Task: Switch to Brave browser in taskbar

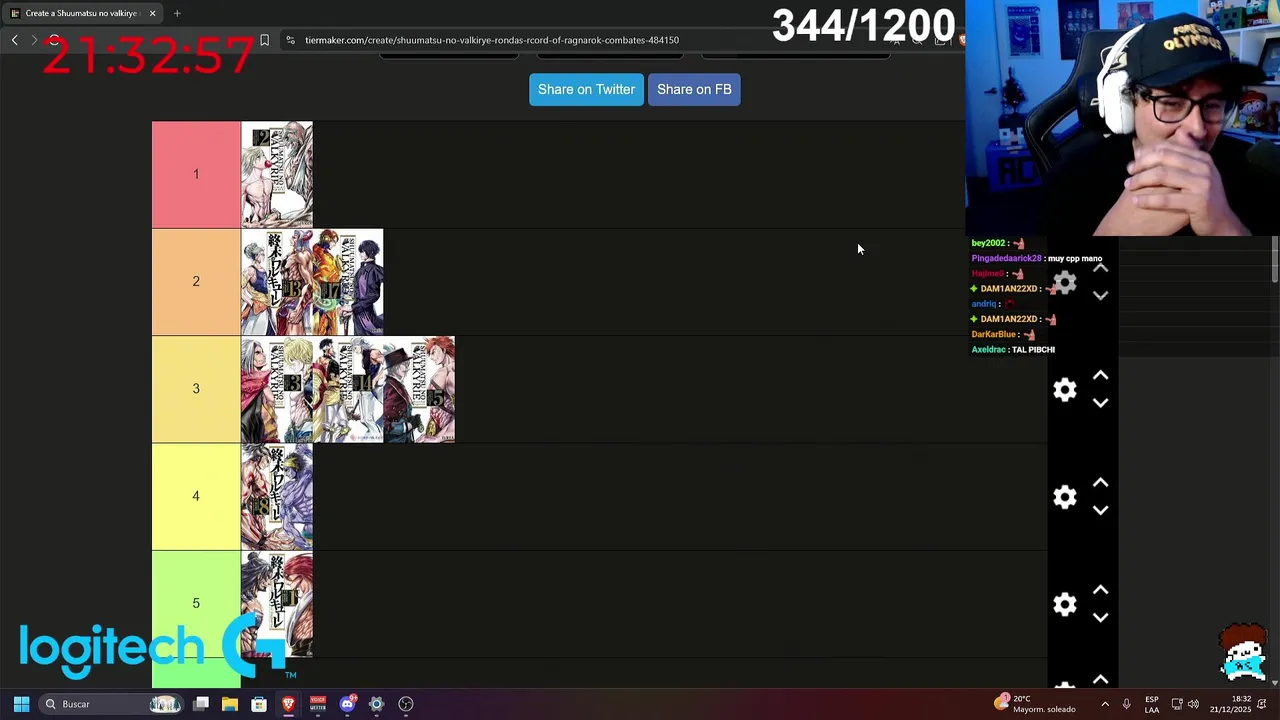Action: coord(288,704)
